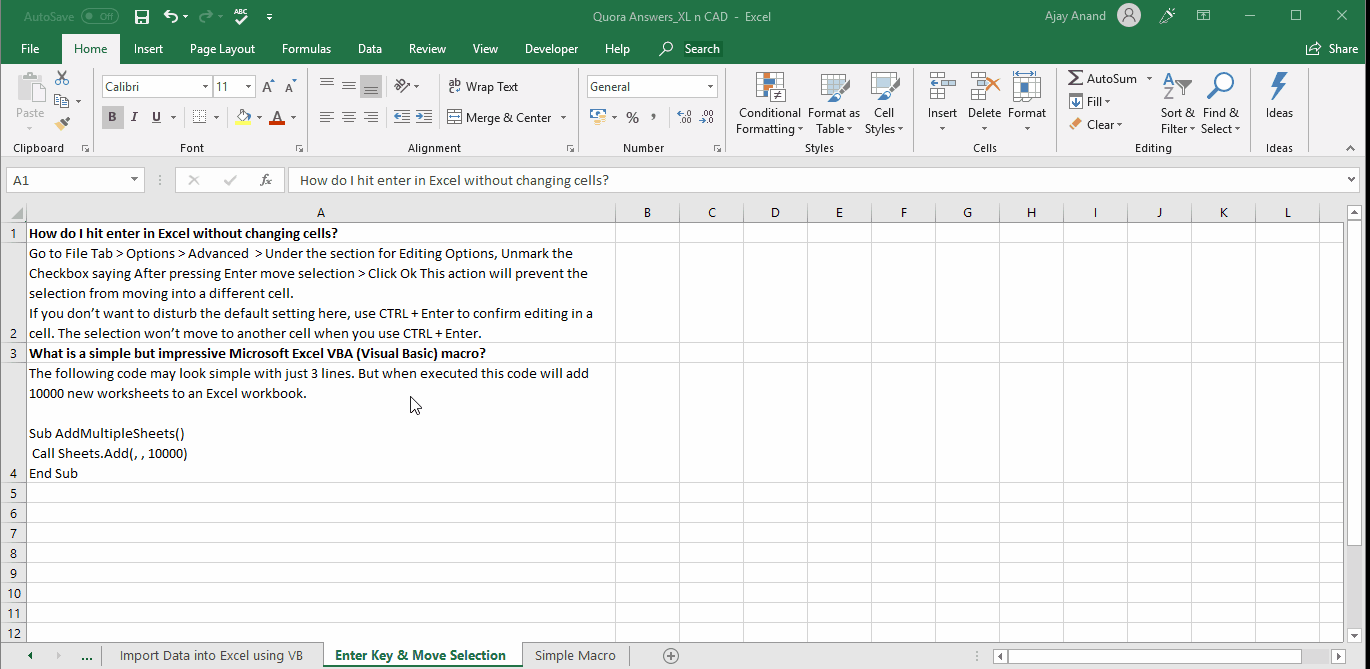Click the Share button

(1332, 48)
